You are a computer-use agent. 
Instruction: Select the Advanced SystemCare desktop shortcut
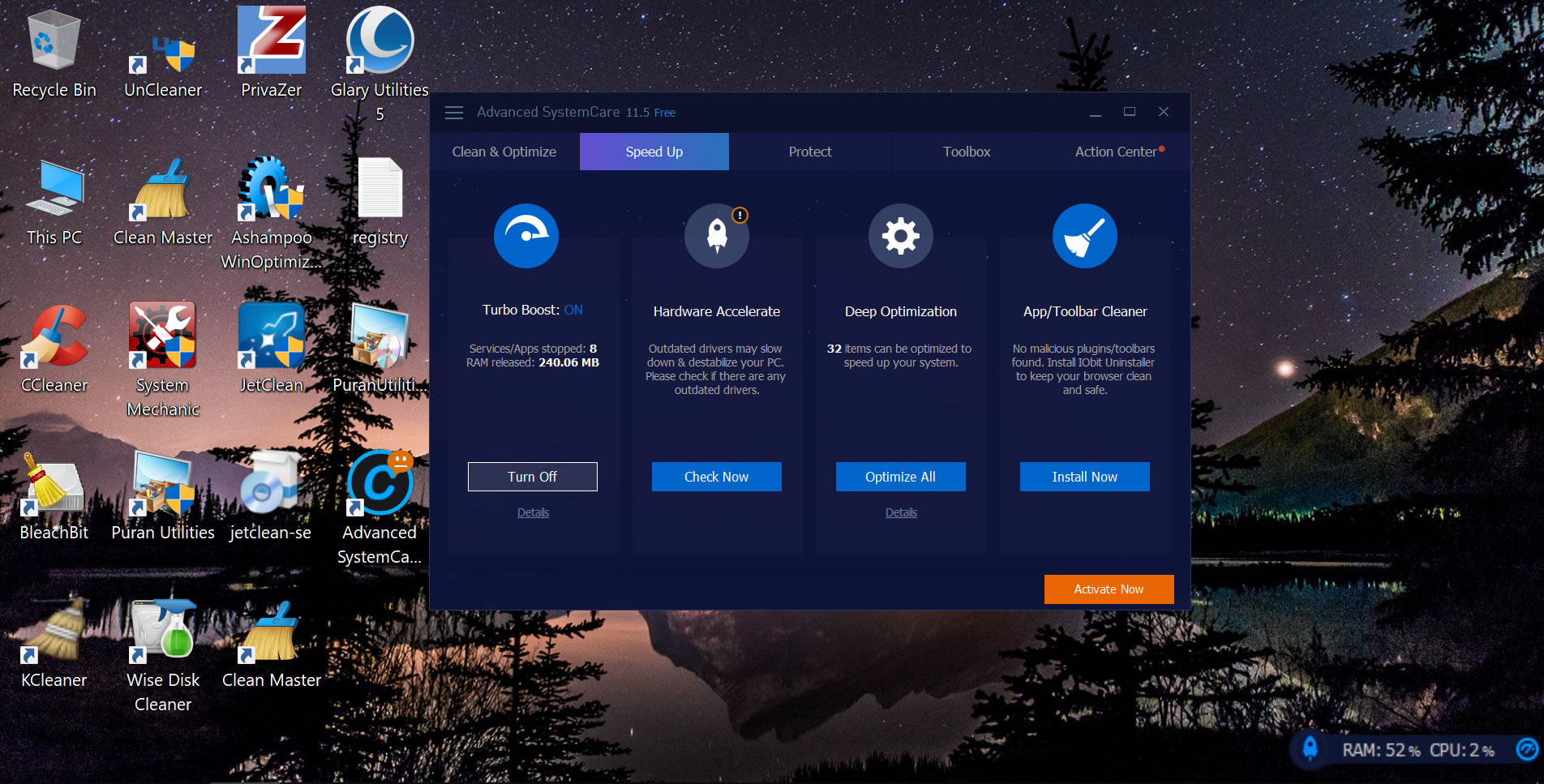tap(380, 508)
